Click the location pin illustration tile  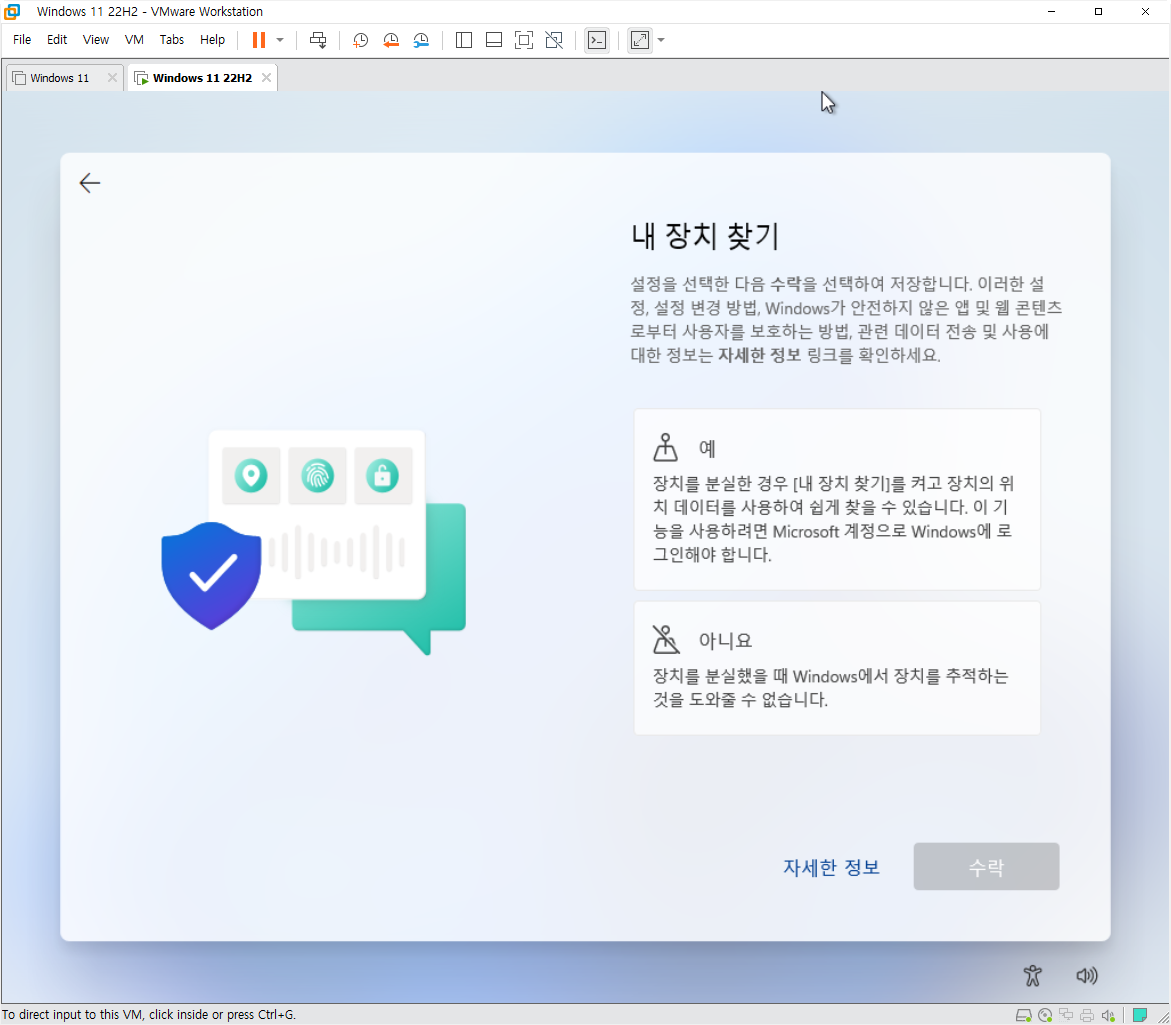251,476
